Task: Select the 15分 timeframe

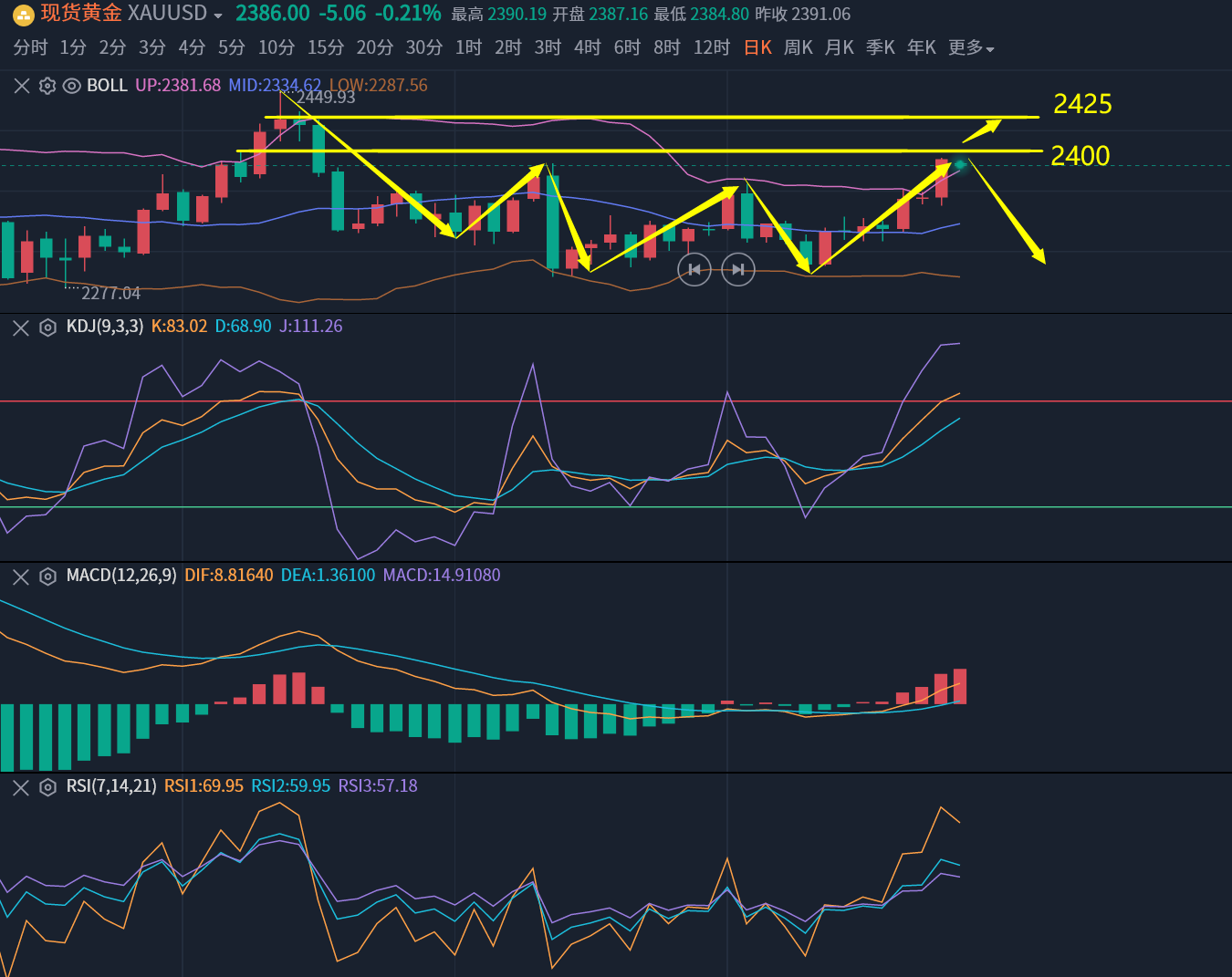Action: tap(326, 47)
